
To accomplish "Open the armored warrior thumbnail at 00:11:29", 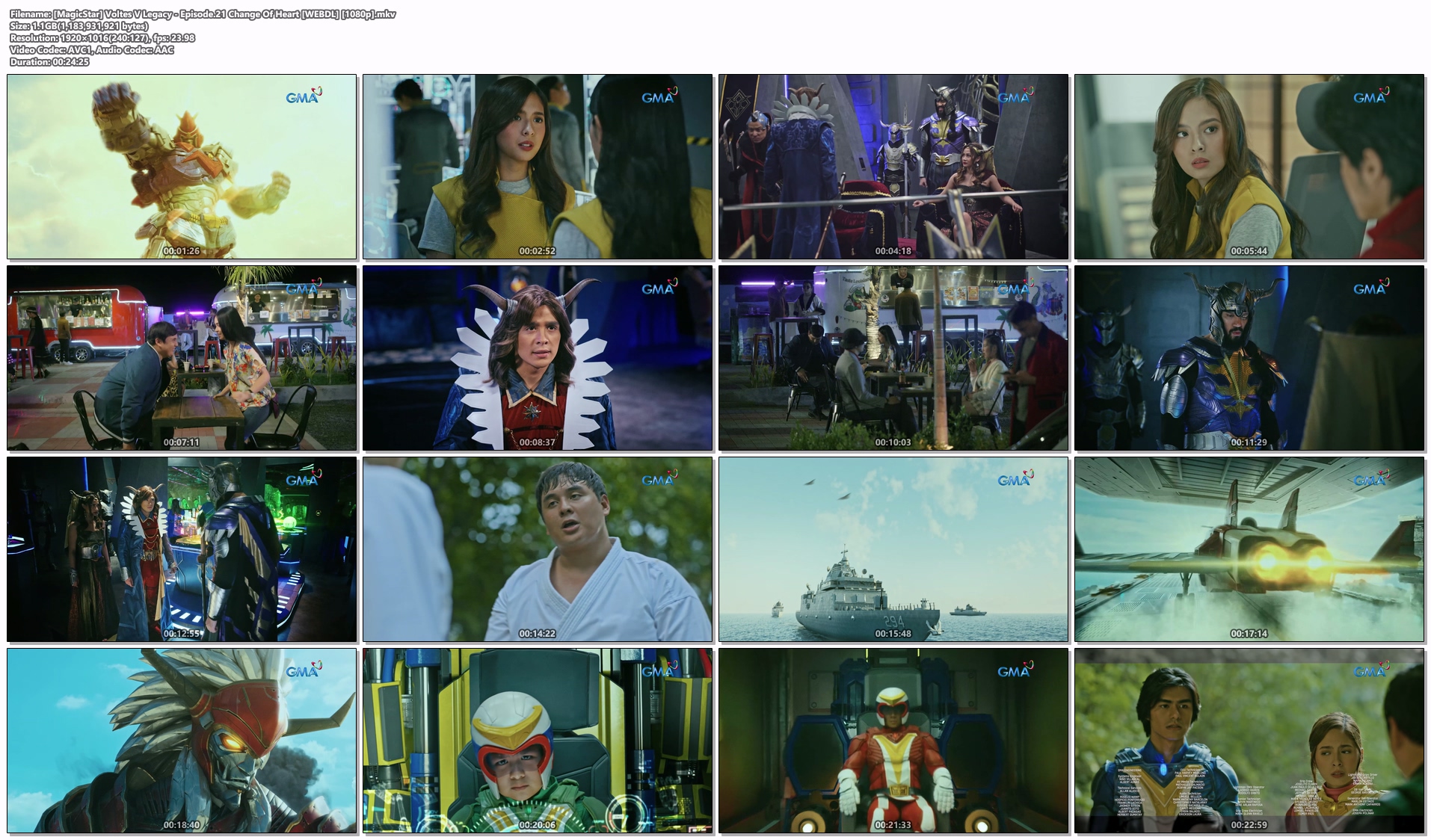I will click(x=1249, y=358).
